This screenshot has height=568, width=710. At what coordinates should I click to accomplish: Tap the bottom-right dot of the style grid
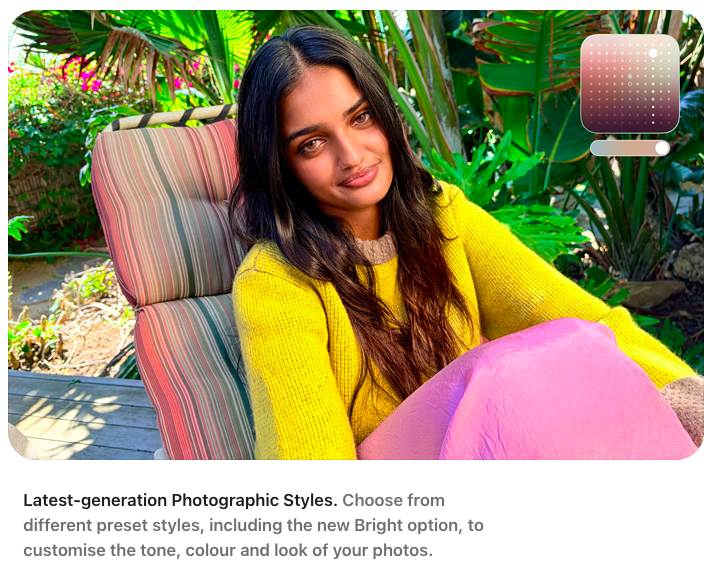pyautogui.click(x=669, y=123)
